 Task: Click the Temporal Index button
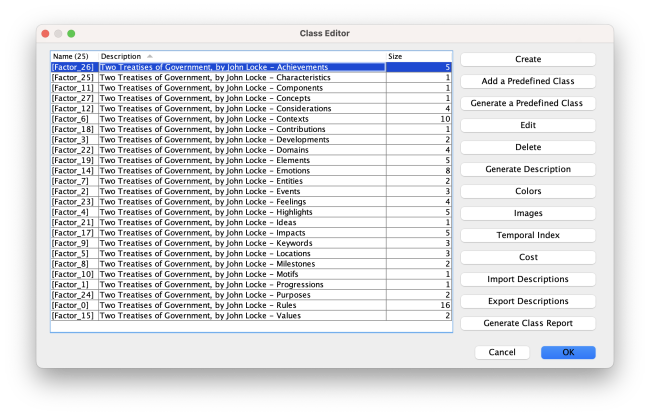pyautogui.click(x=528, y=235)
